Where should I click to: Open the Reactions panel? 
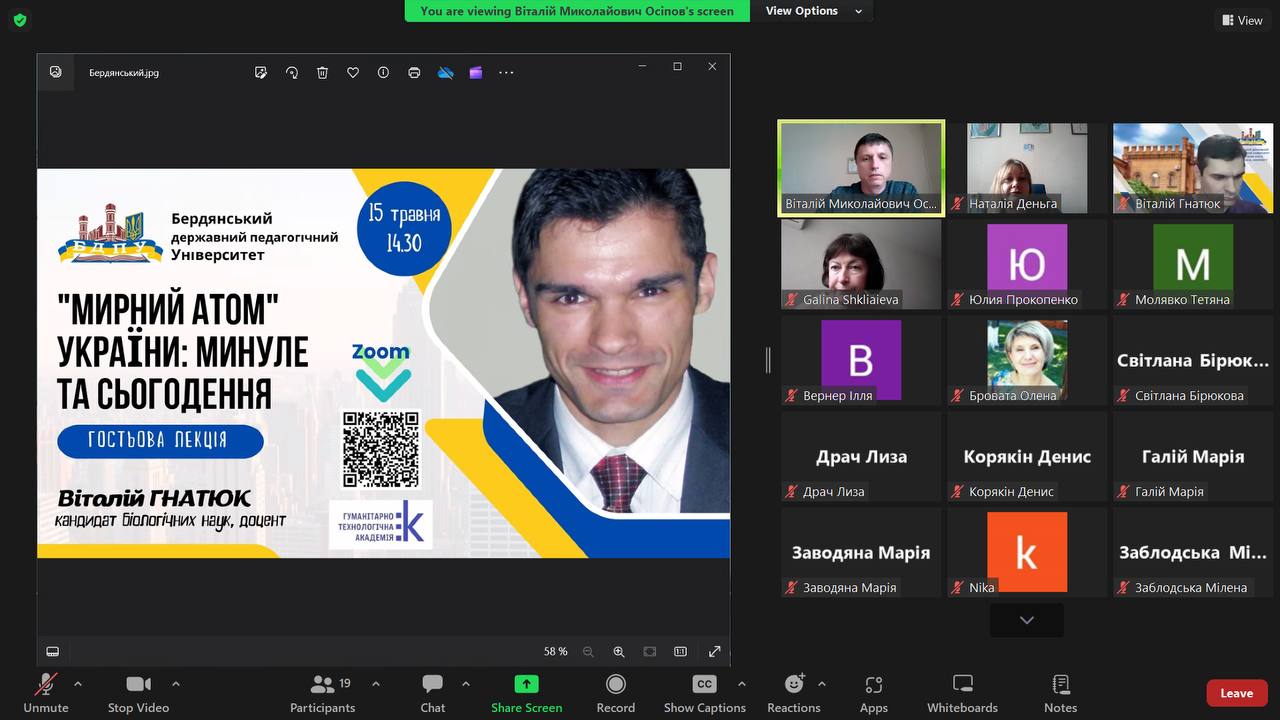pyautogui.click(x=794, y=693)
